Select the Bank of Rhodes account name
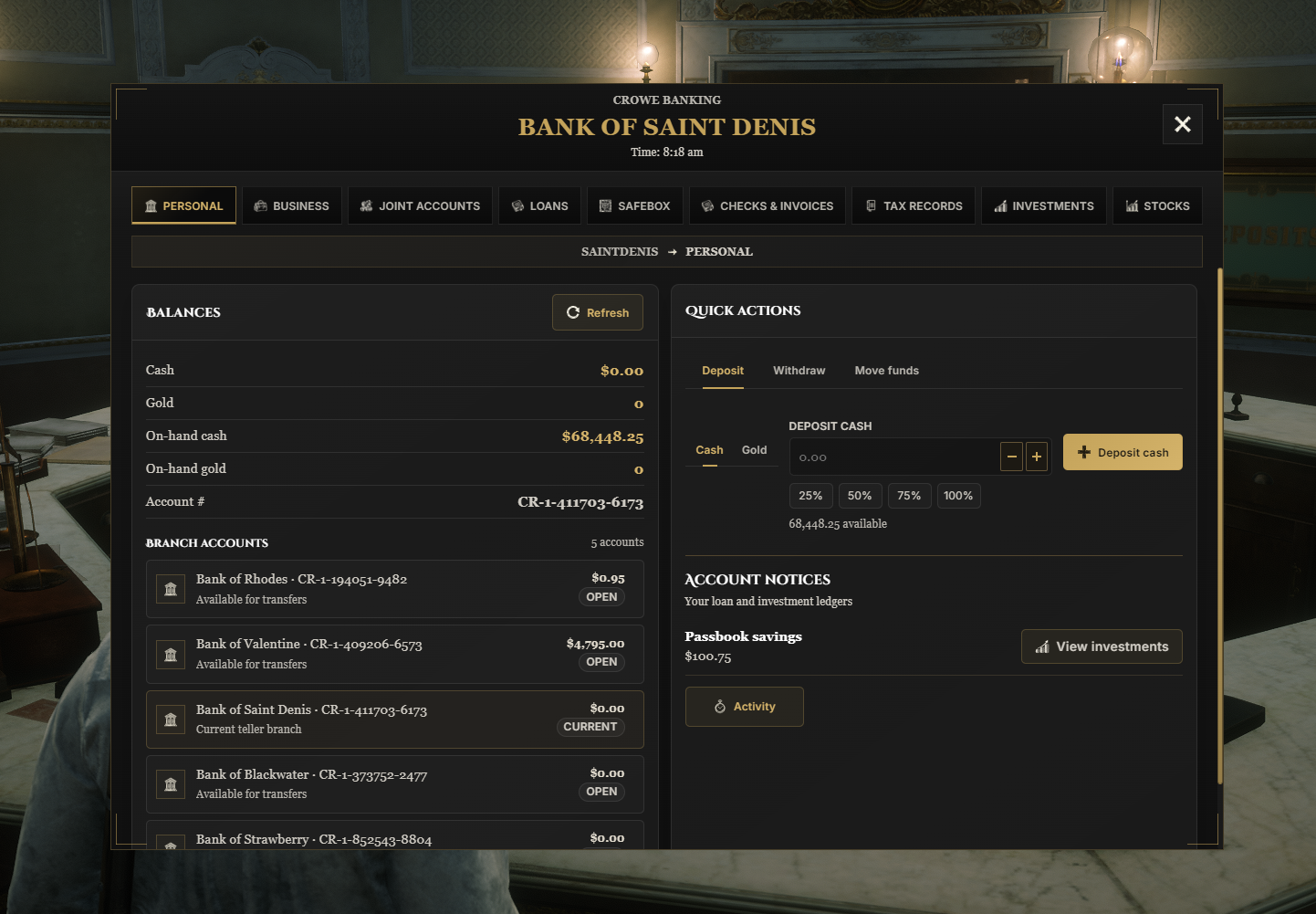 tap(301, 580)
